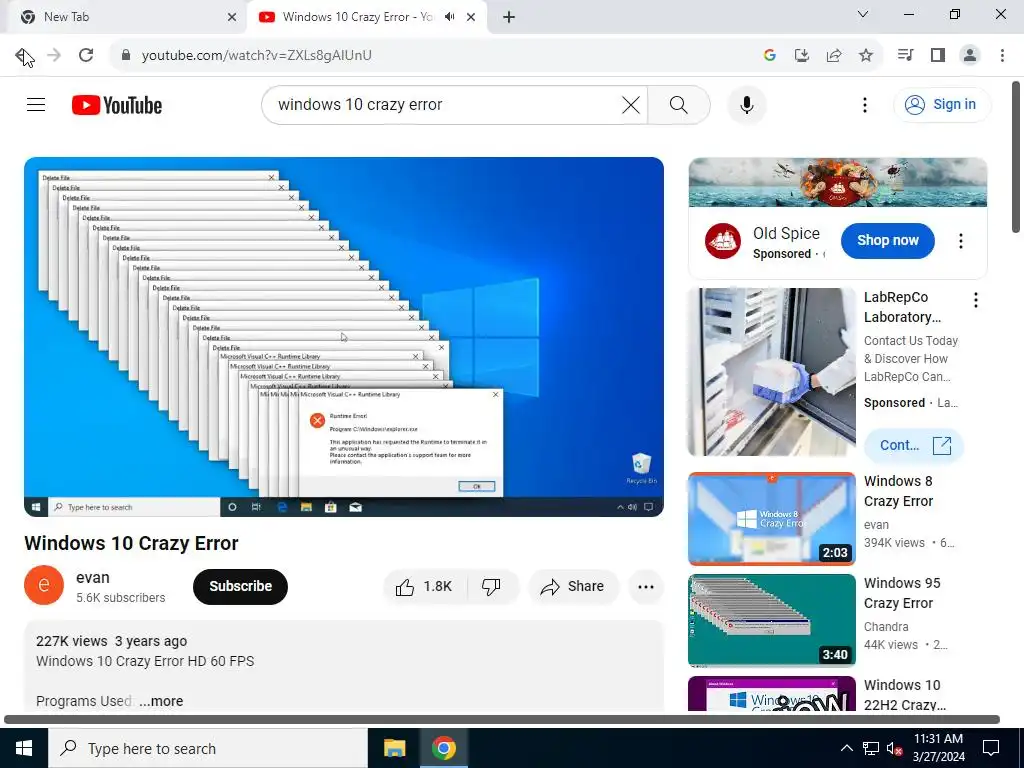Click the browser forward arrow
This screenshot has height=768, width=1024.
(54, 56)
